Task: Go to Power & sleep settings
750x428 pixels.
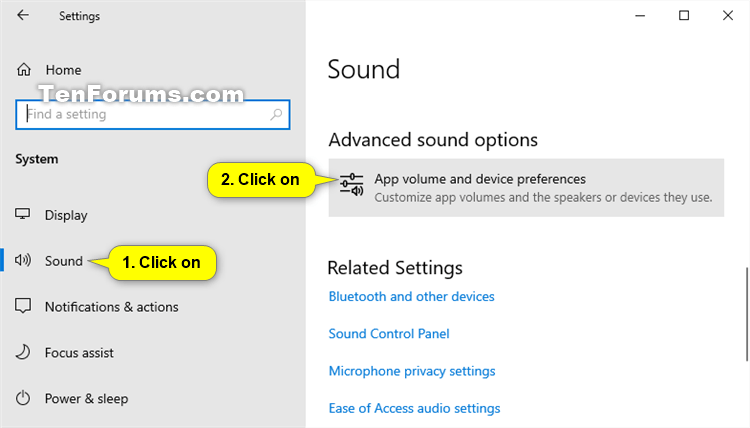Action: 86,398
